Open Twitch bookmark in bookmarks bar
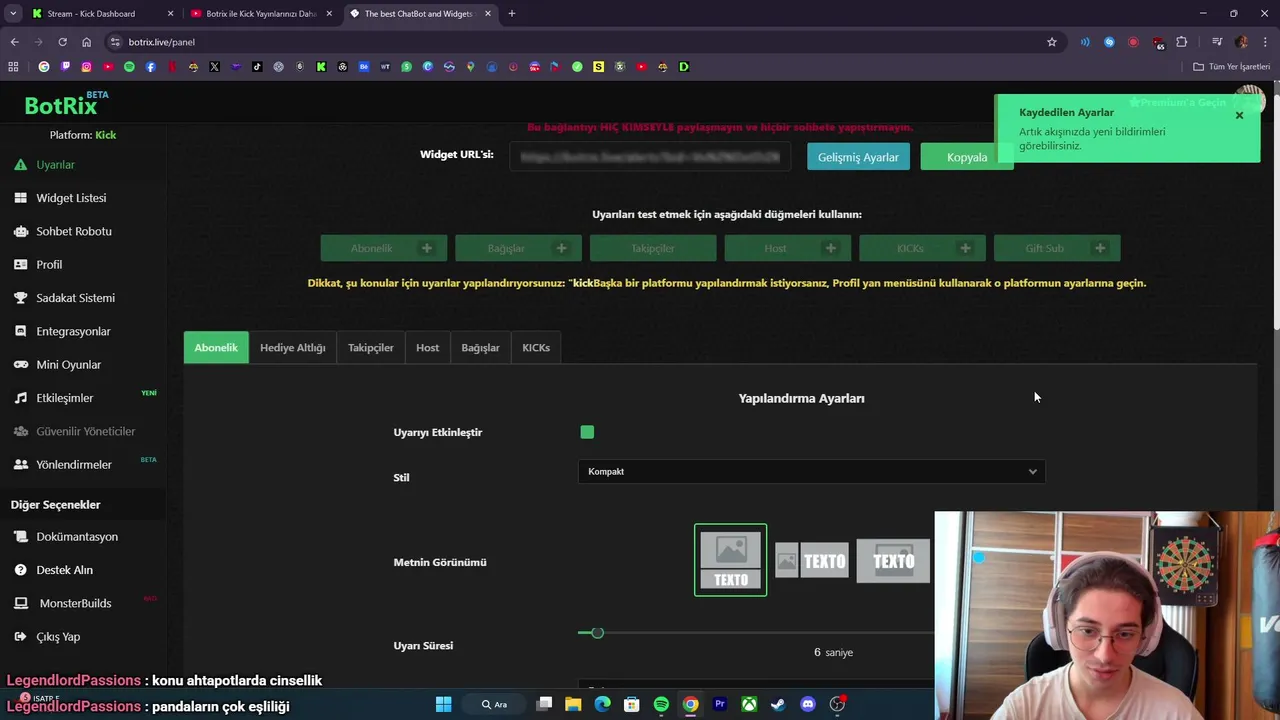This screenshot has width=1280, height=720. tap(65, 67)
